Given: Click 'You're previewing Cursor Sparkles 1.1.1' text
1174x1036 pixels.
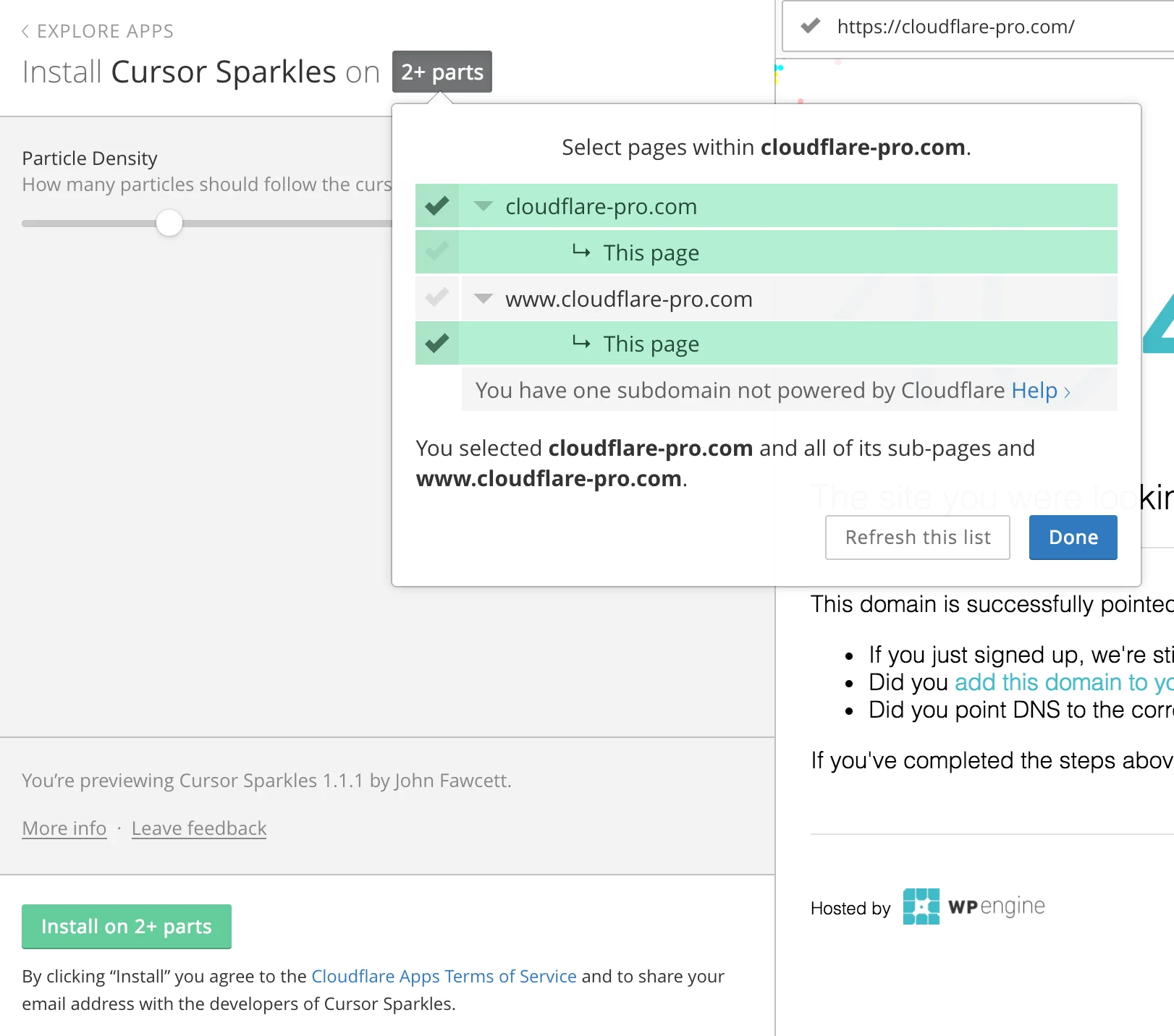Looking at the screenshot, I should point(266,781).
